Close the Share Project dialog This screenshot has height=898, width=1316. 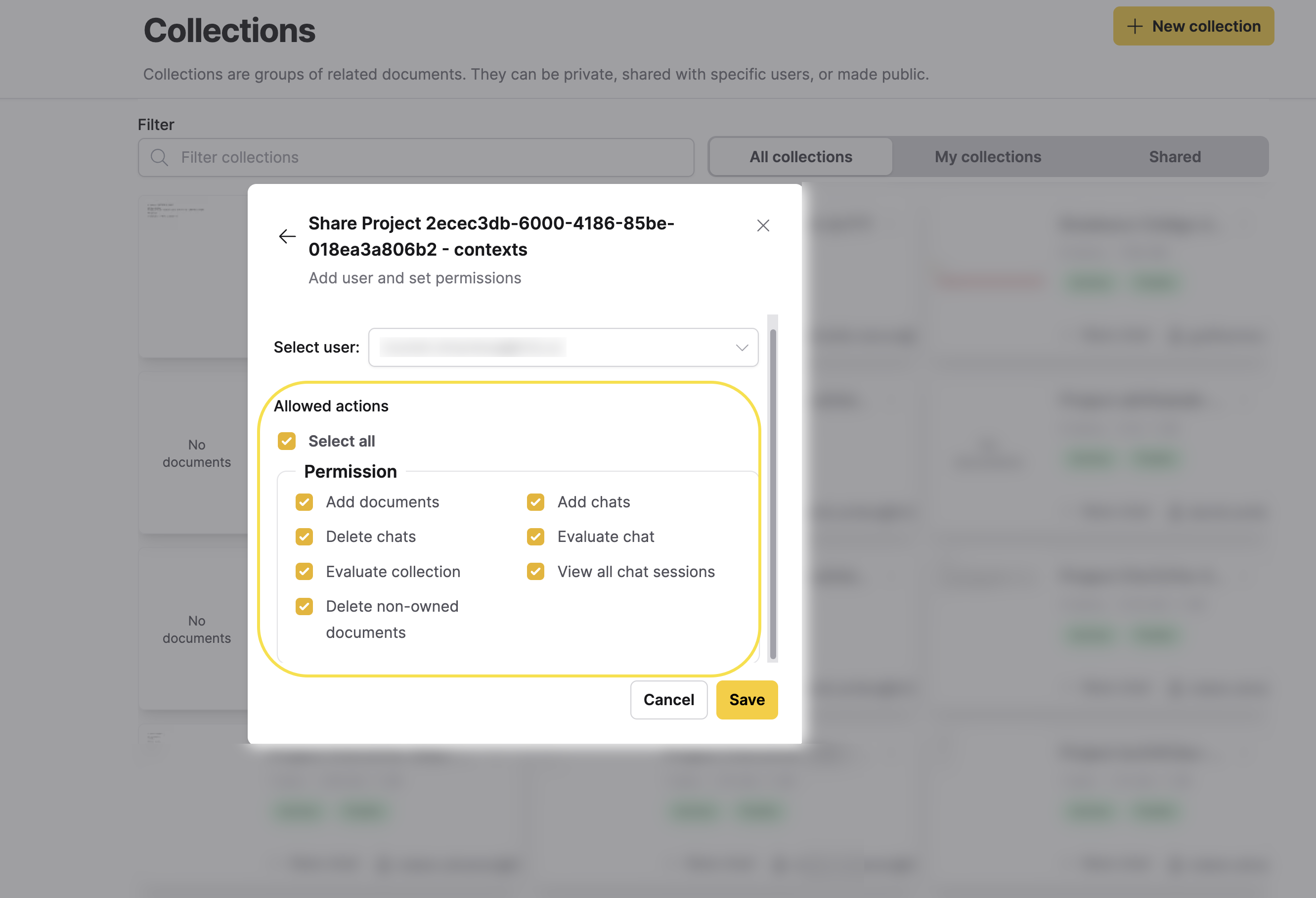(x=763, y=225)
